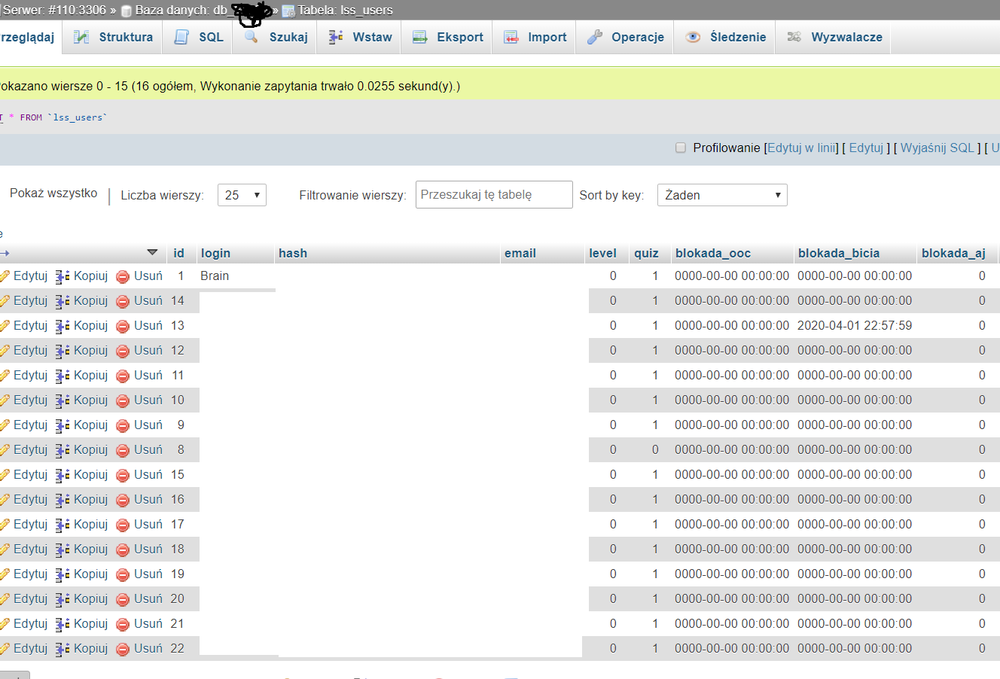Open the Liczba wierszy dropdown
Viewport: 1000px width, 679px height.
(x=242, y=195)
